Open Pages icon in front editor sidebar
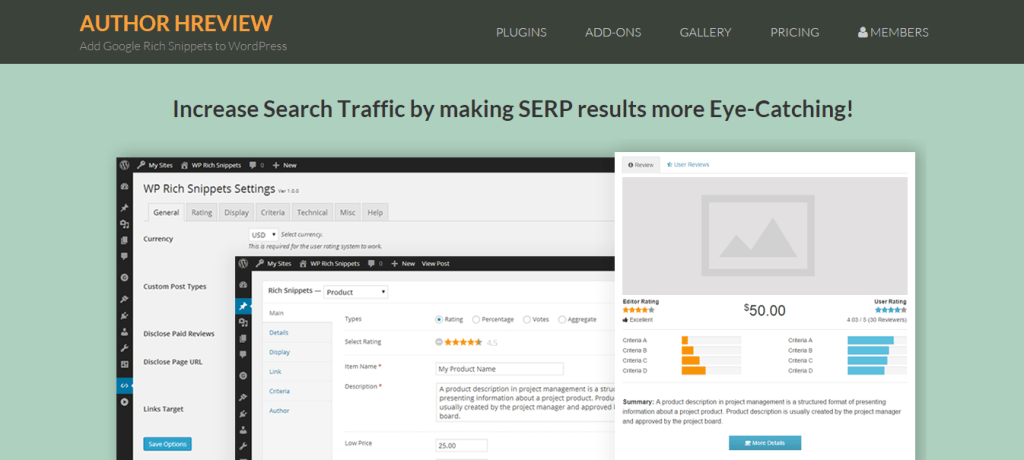This screenshot has height=460, width=1024. click(243, 338)
